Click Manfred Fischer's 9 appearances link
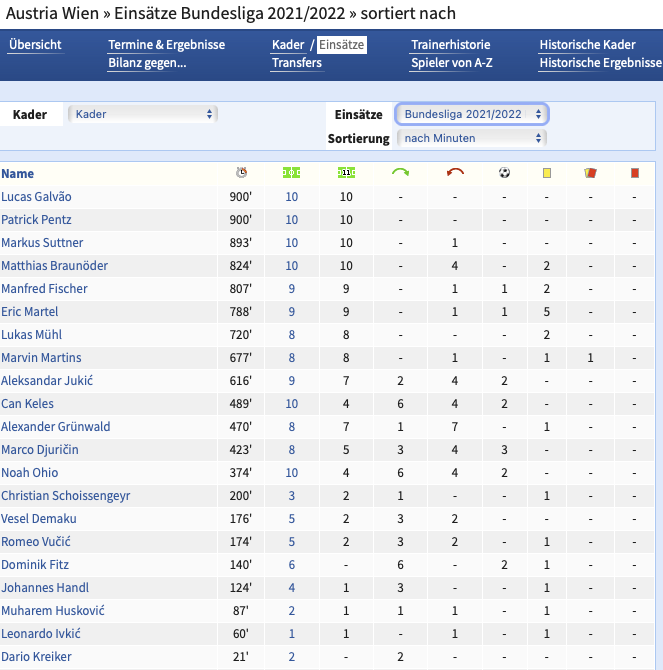The image size is (663, 670). point(291,289)
